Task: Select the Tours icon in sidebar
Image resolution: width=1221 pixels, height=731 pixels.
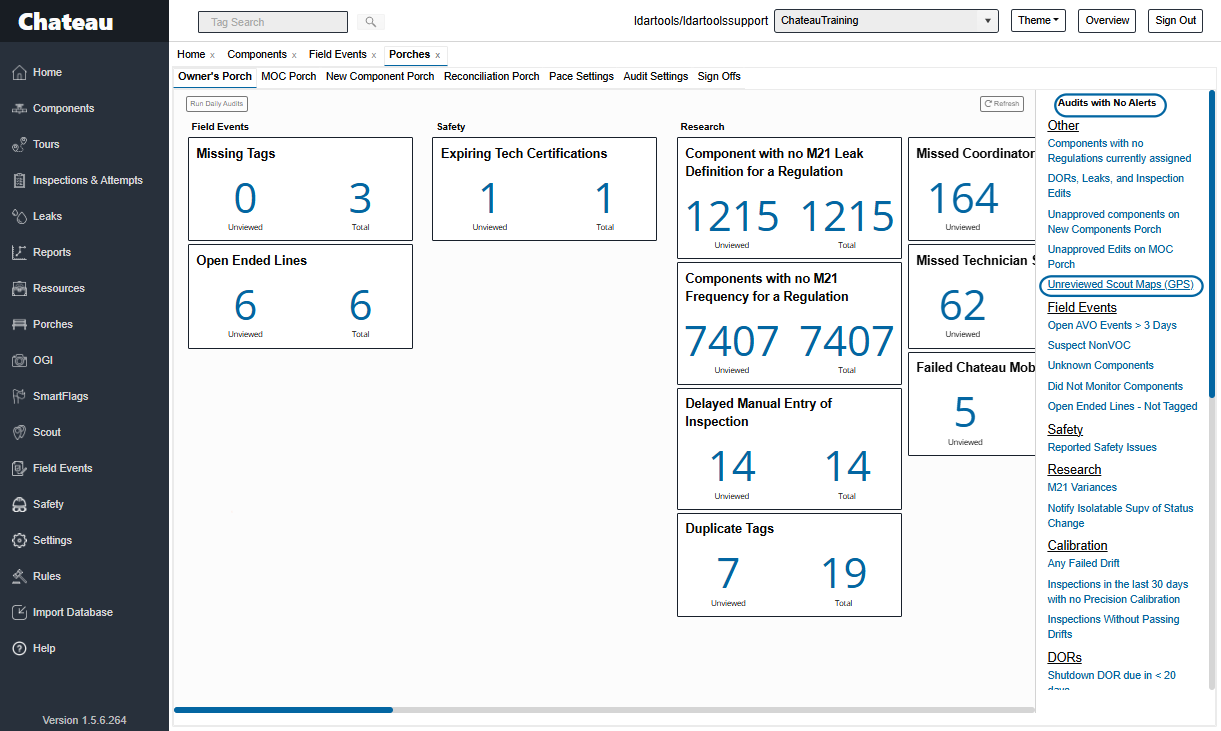Action: coord(18,144)
